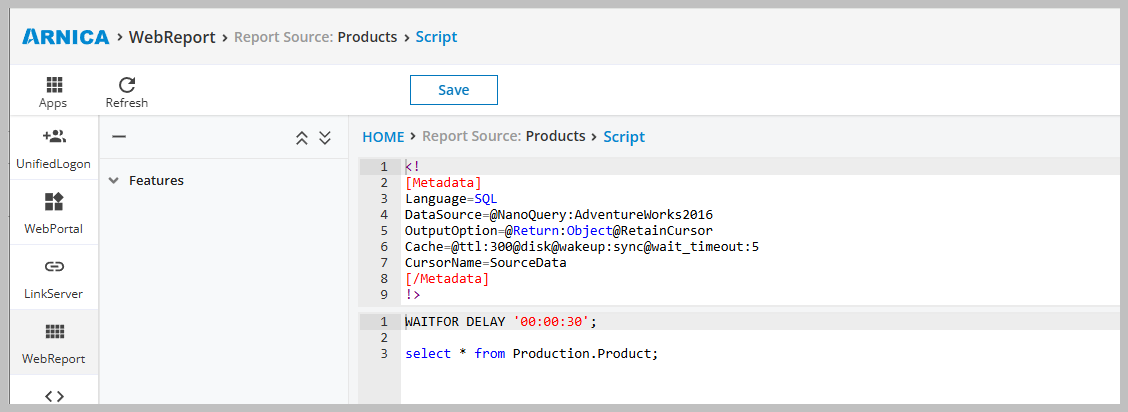Viewport: 1128px width, 412px height.
Task: Click the CursorName=SourceData line
Action: pos(486,262)
